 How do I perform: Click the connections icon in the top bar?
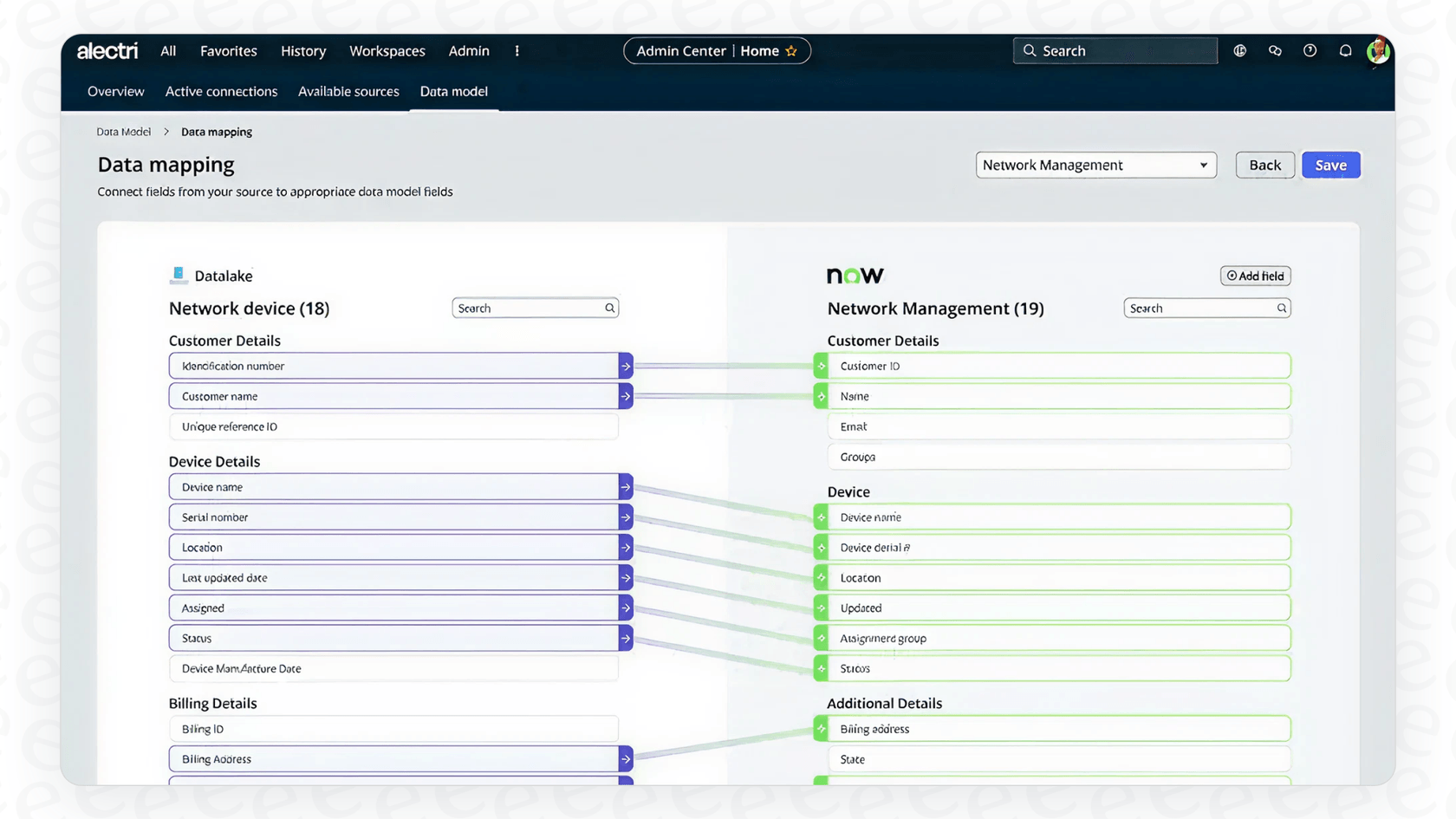tap(1275, 50)
